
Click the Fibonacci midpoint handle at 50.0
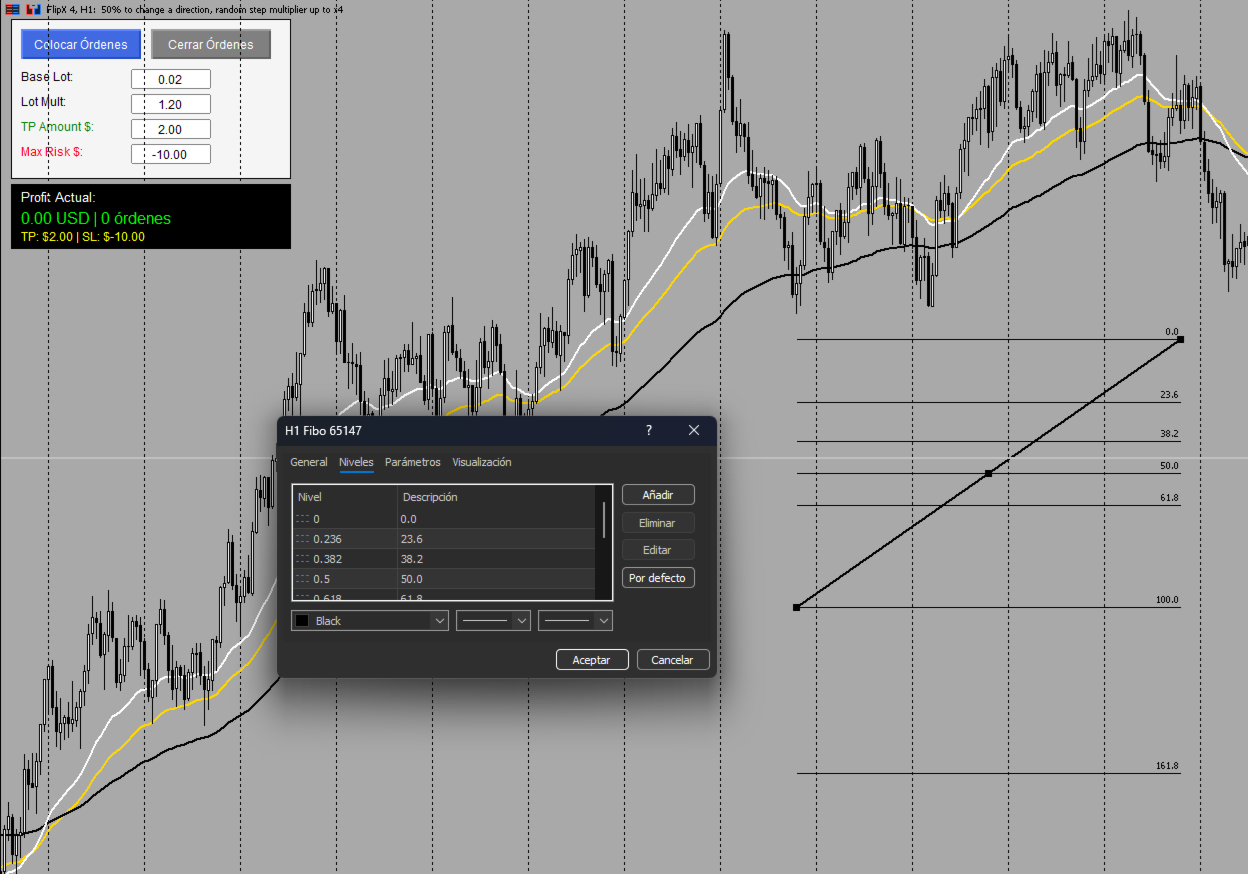(989, 473)
